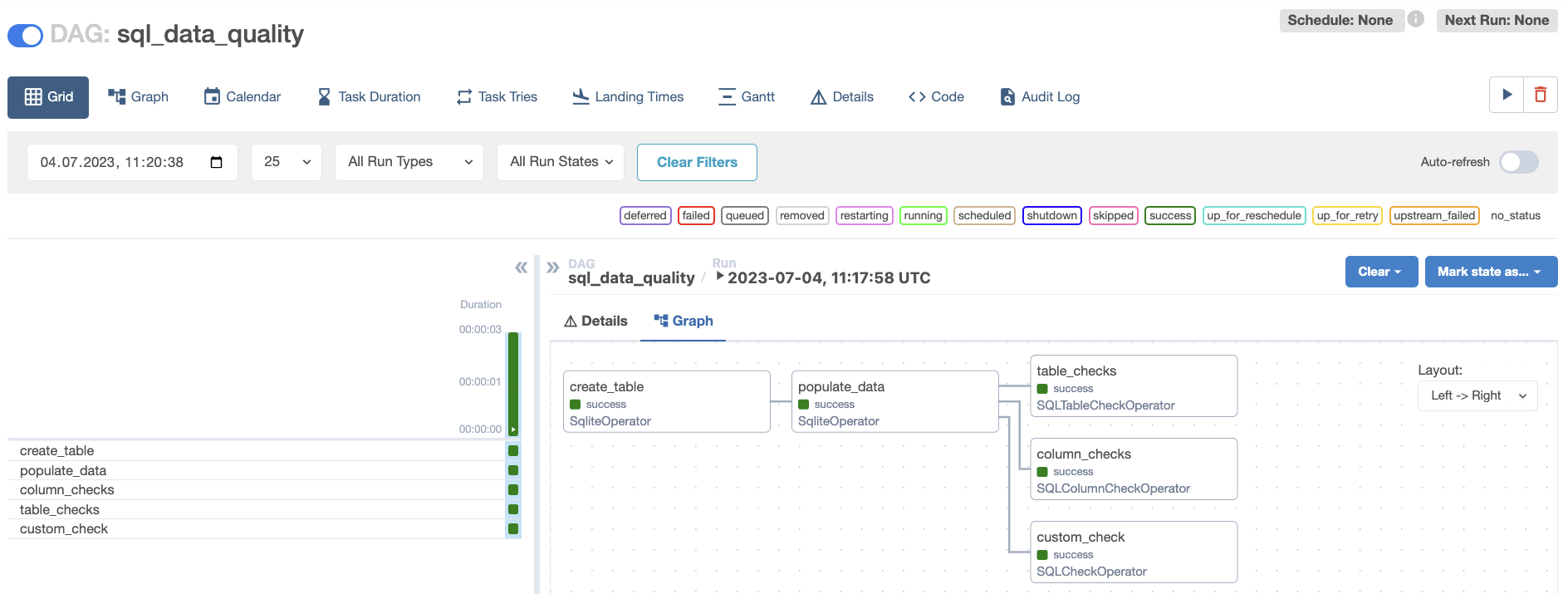Open the calendar picker icon in date field
This screenshot has width=1568, height=594.
(x=217, y=162)
